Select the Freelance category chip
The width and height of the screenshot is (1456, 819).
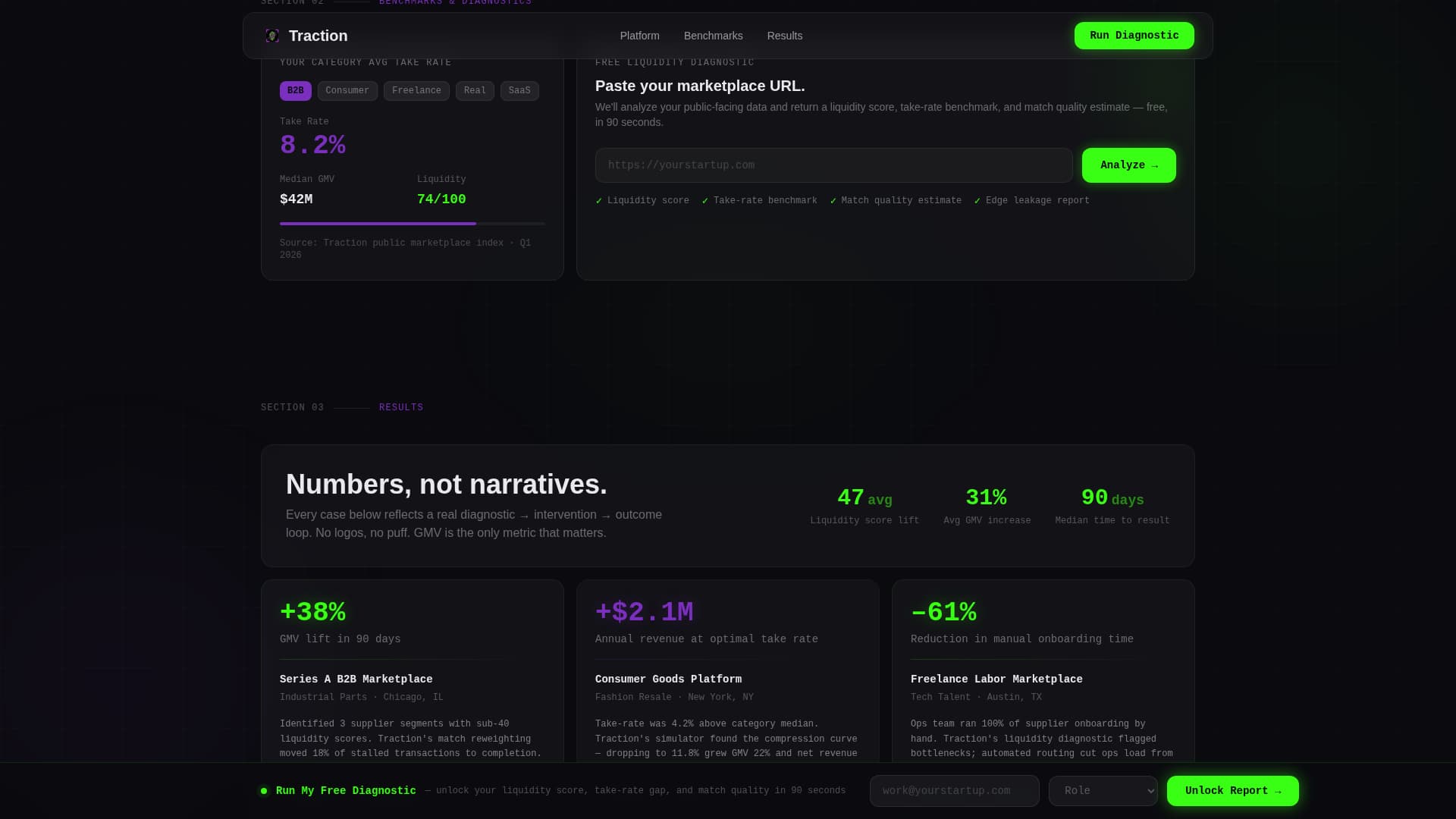click(x=416, y=91)
